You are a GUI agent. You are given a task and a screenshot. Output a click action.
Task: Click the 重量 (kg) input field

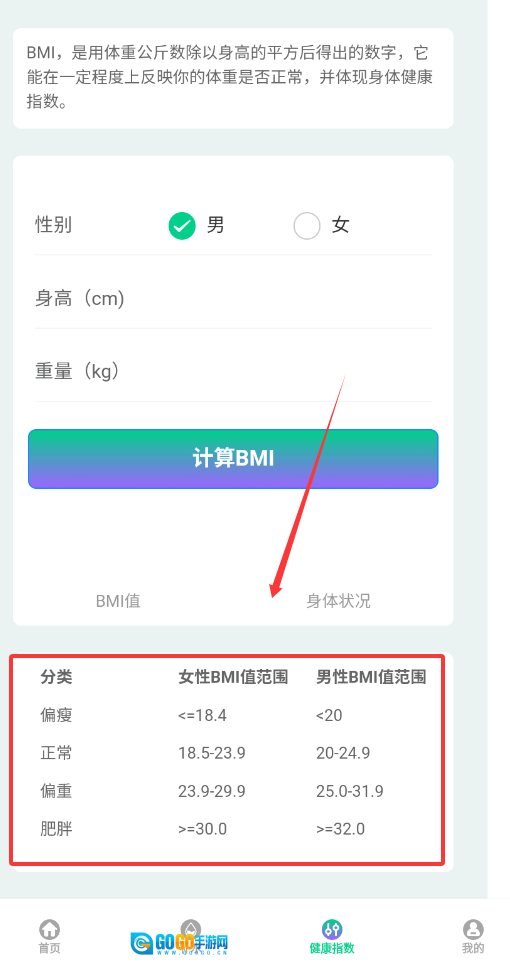233,371
